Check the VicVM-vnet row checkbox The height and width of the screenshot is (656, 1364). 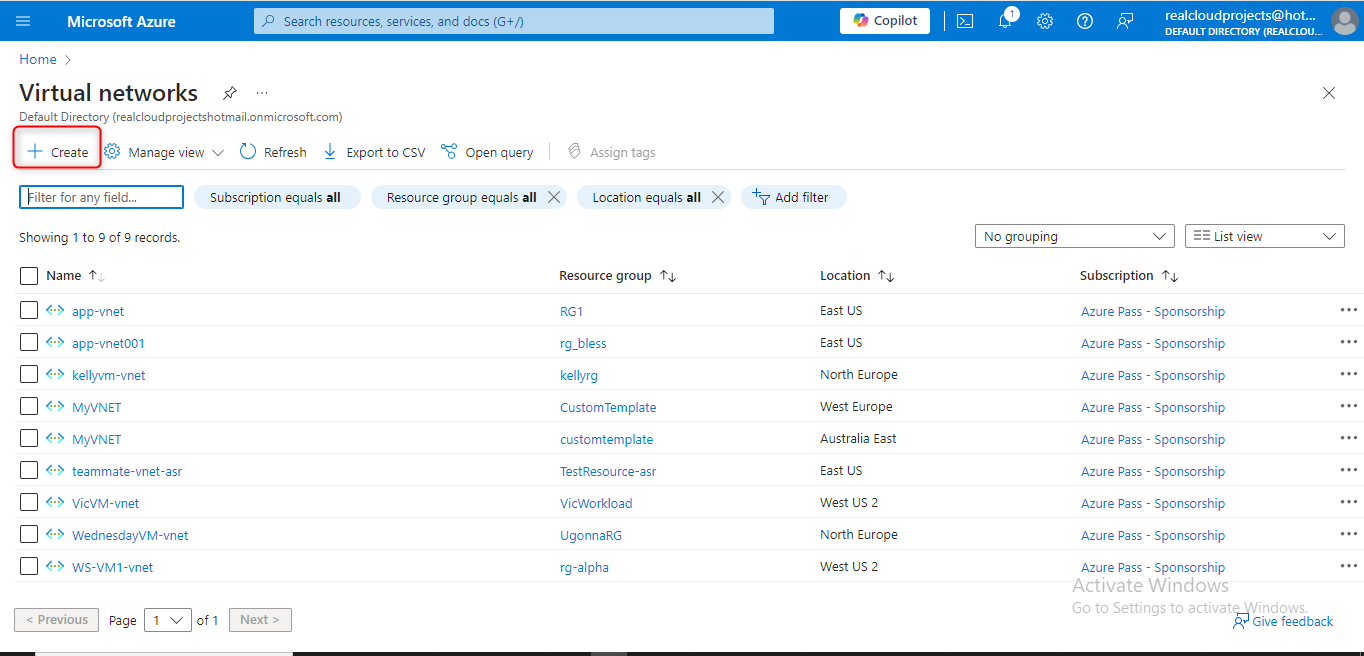[29, 502]
